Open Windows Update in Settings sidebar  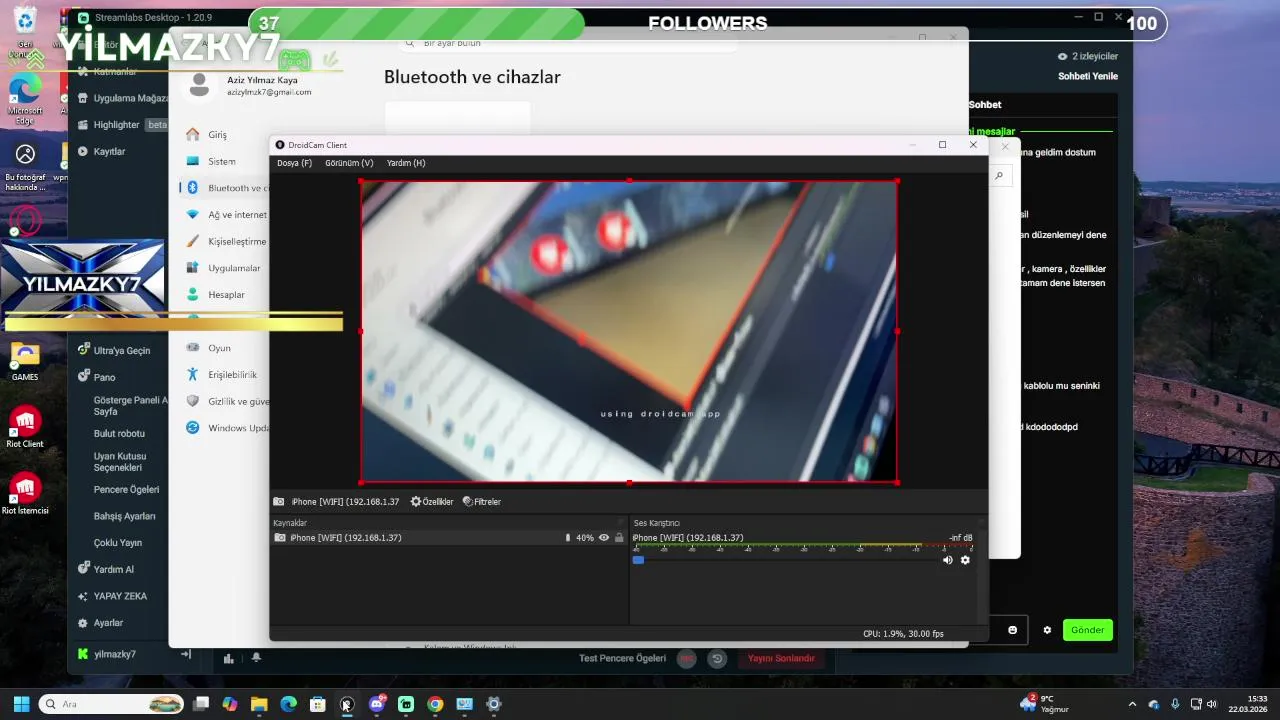[x=226, y=428]
